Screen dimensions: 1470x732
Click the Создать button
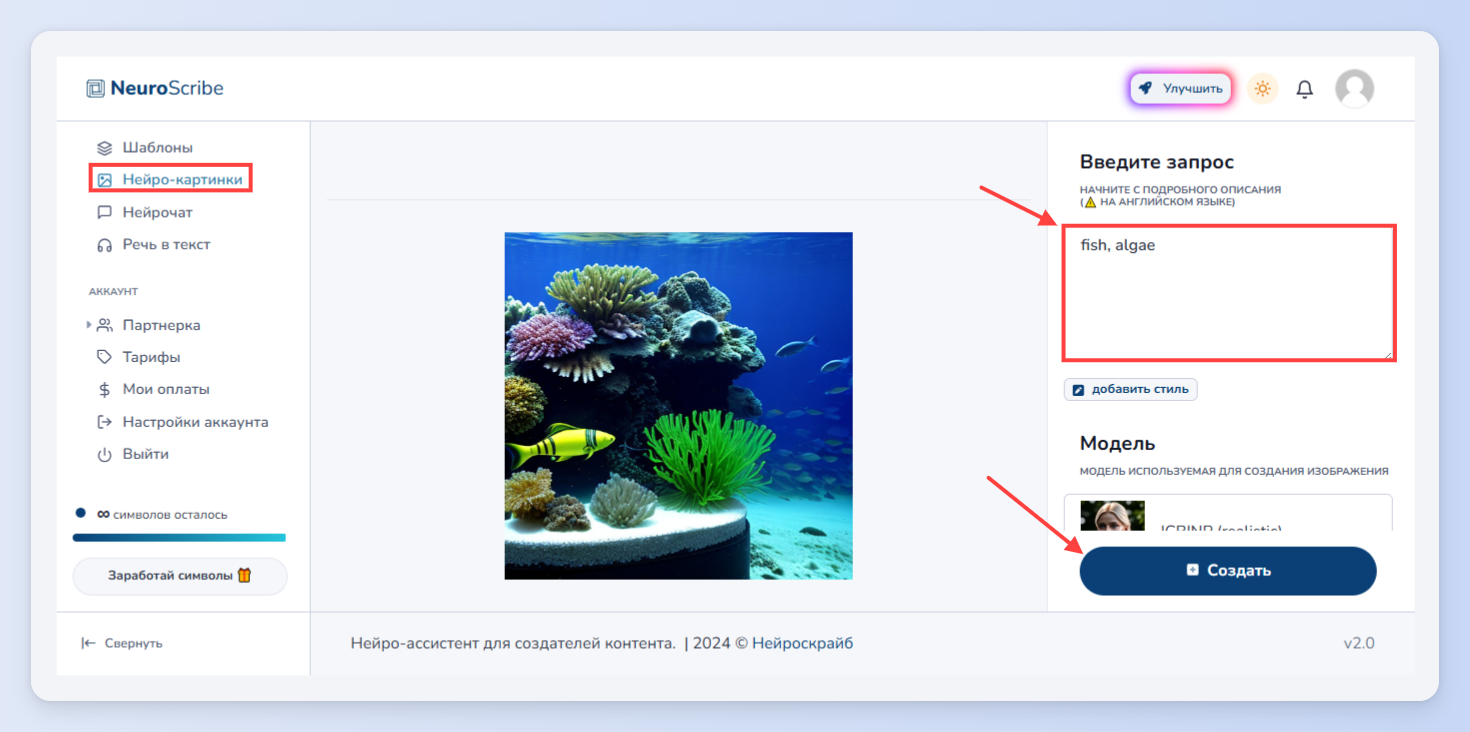tap(1228, 571)
